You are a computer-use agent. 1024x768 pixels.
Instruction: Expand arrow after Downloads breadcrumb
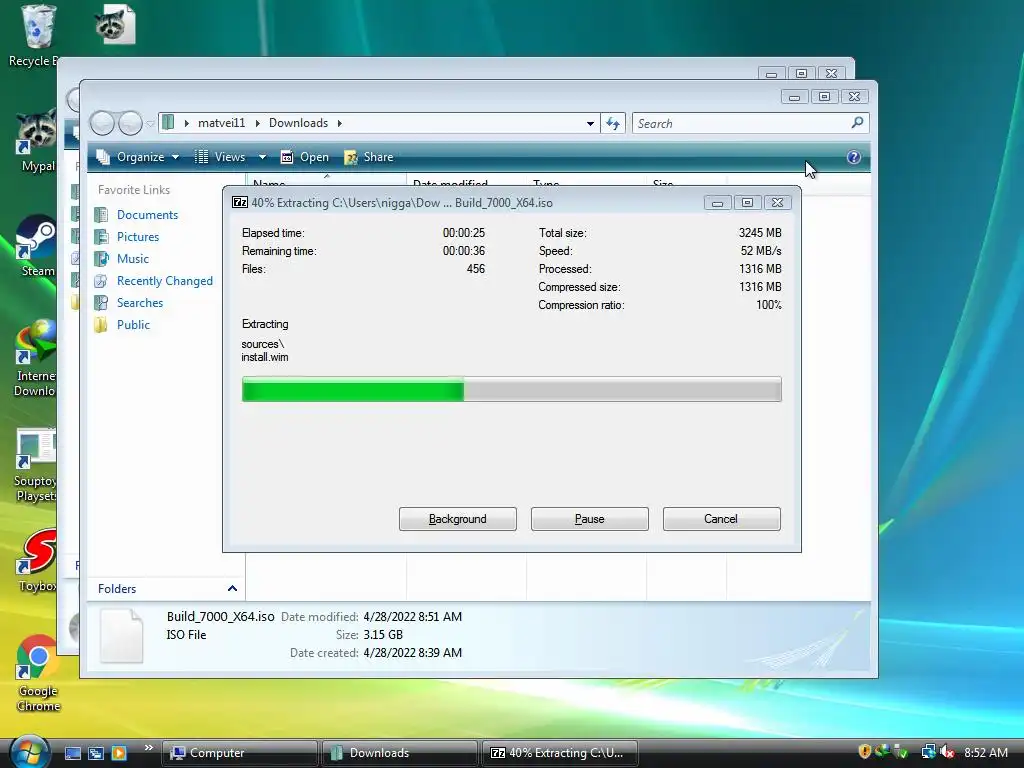pyautogui.click(x=340, y=123)
